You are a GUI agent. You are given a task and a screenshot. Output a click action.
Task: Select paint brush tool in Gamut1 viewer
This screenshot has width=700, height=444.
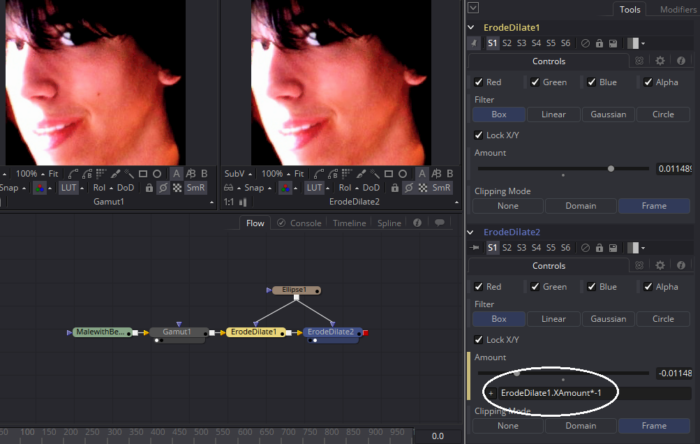click(x=115, y=174)
